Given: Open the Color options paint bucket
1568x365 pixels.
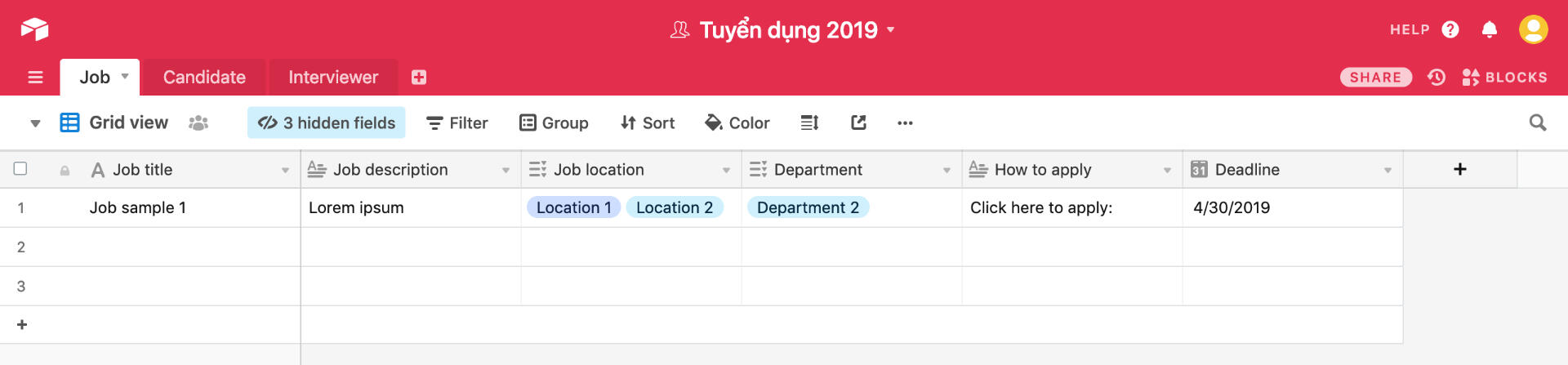Looking at the screenshot, I should [737, 123].
